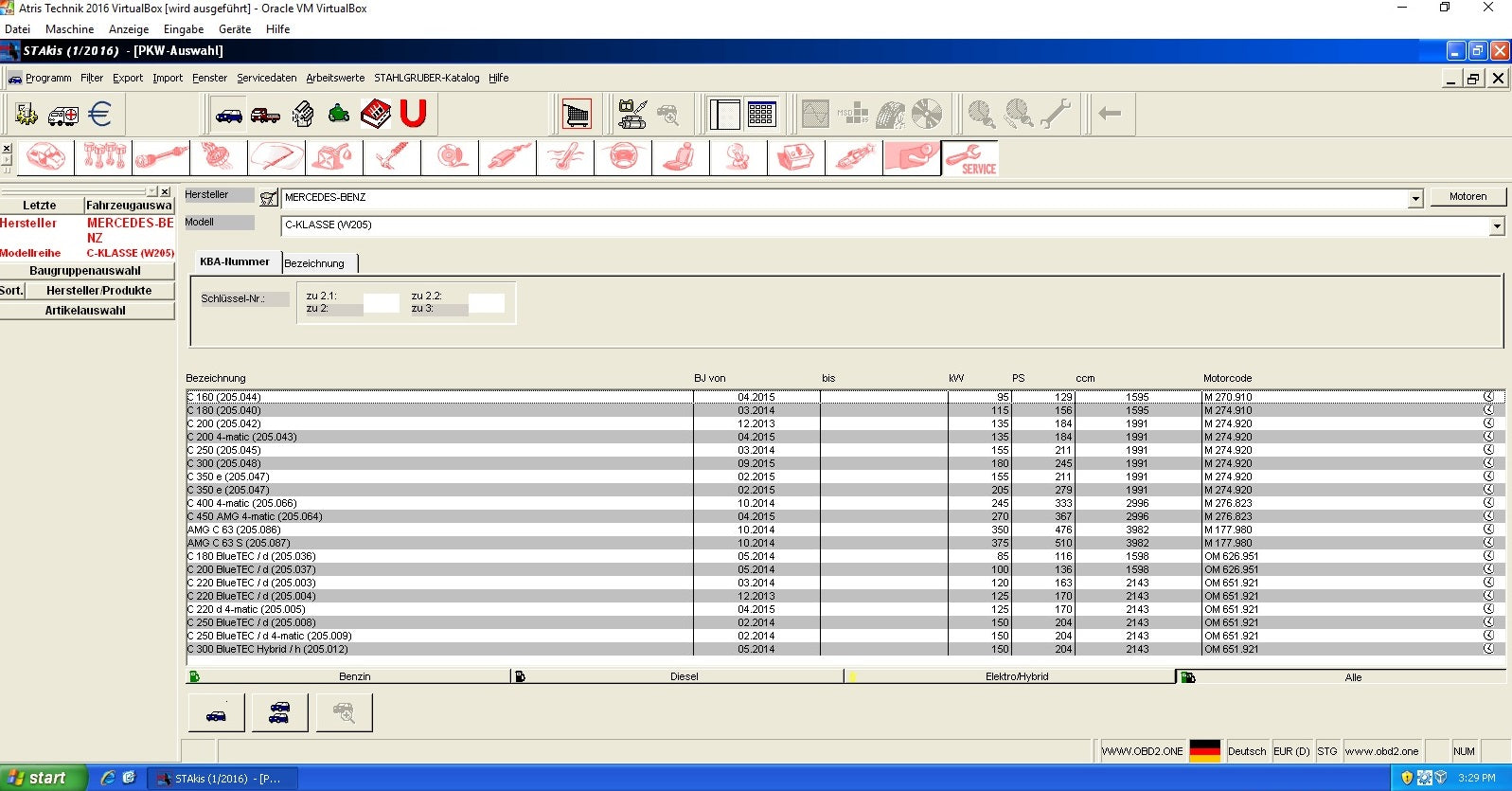Image resolution: width=1512 pixels, height=791 pixels.
Task: Show Elektro/Hybrid vehicles only
Action: (x=1016, y=676)
